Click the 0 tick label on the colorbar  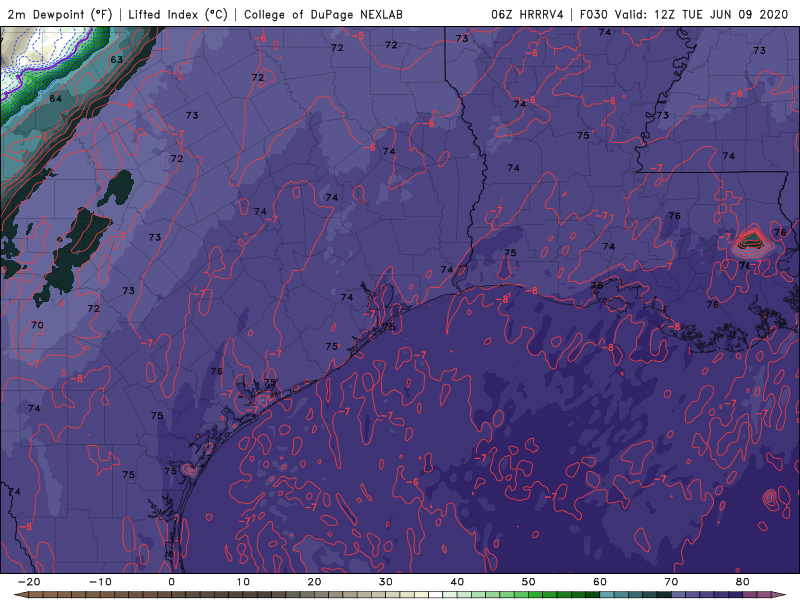[171, 582]
